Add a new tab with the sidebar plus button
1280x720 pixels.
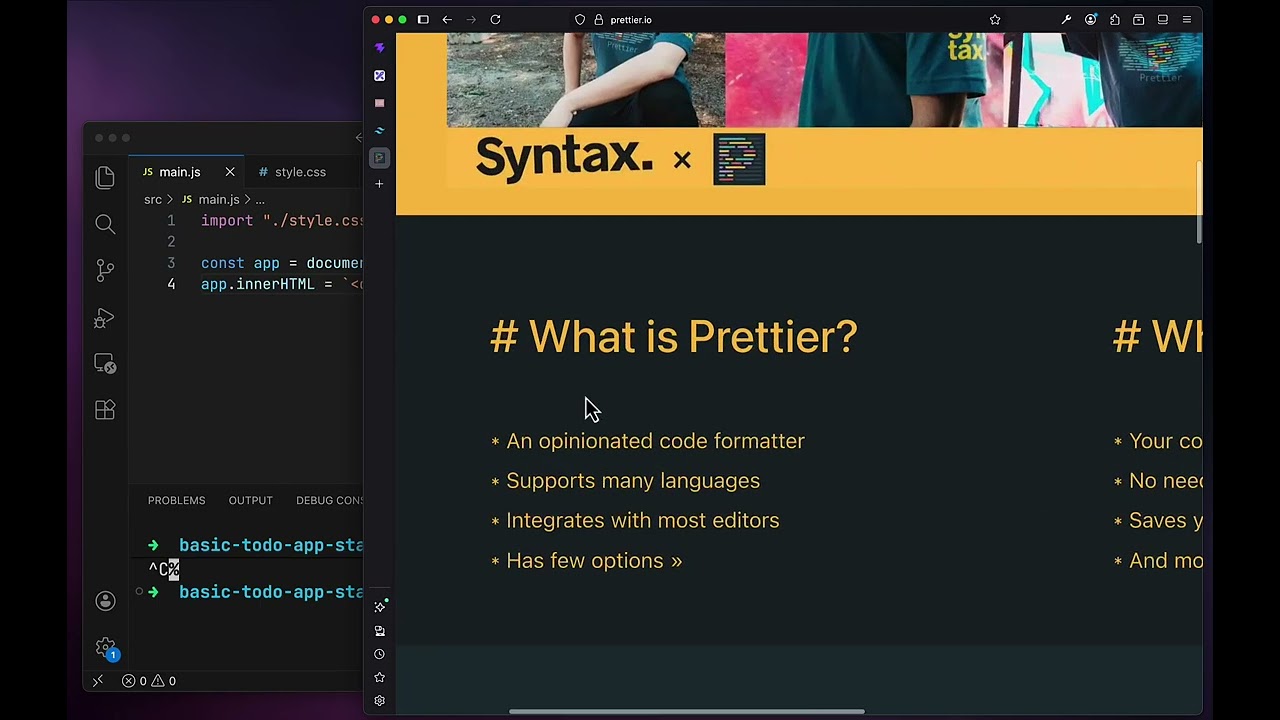(379, 184)
